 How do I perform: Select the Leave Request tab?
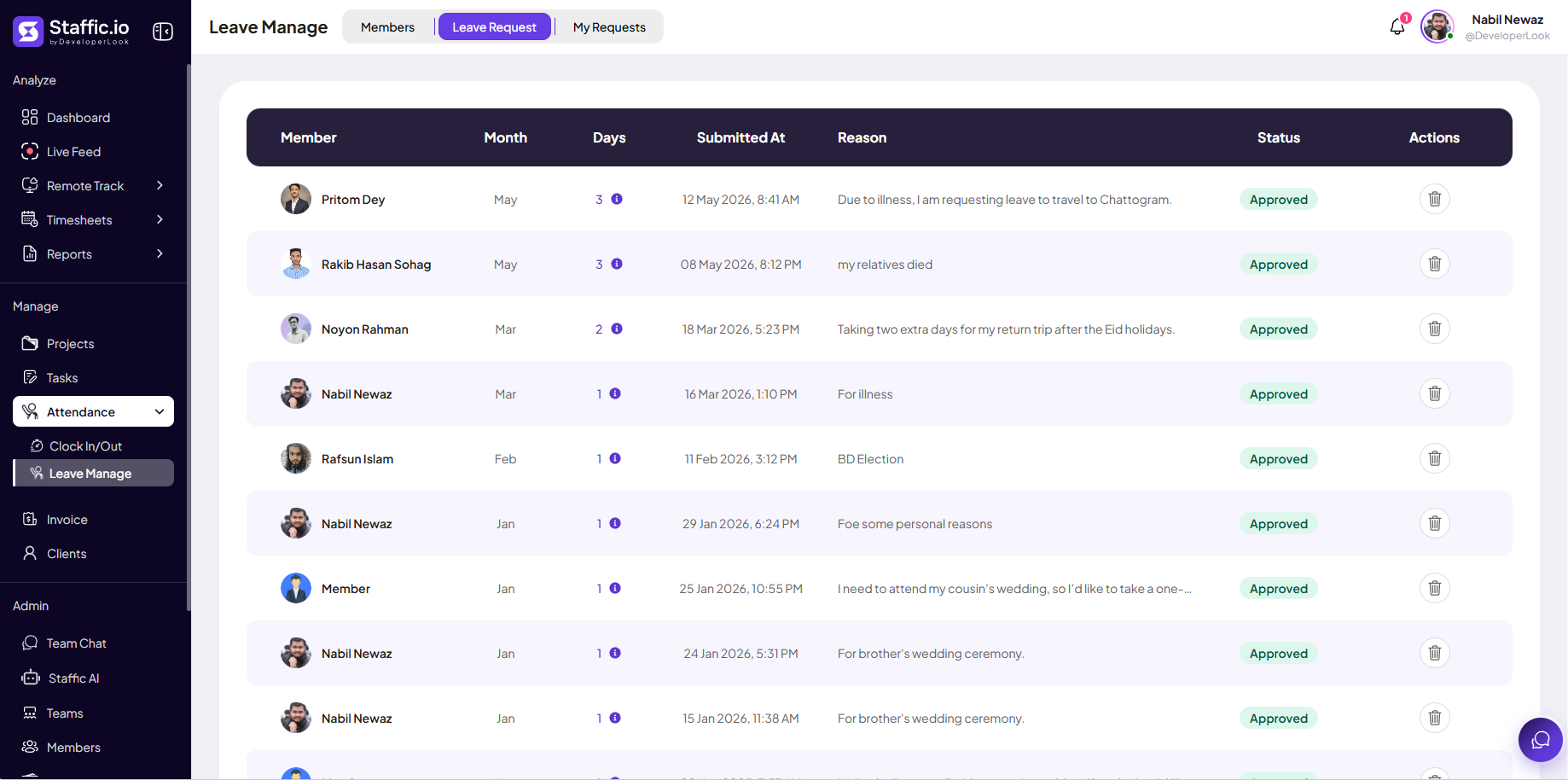coord(494,26)
